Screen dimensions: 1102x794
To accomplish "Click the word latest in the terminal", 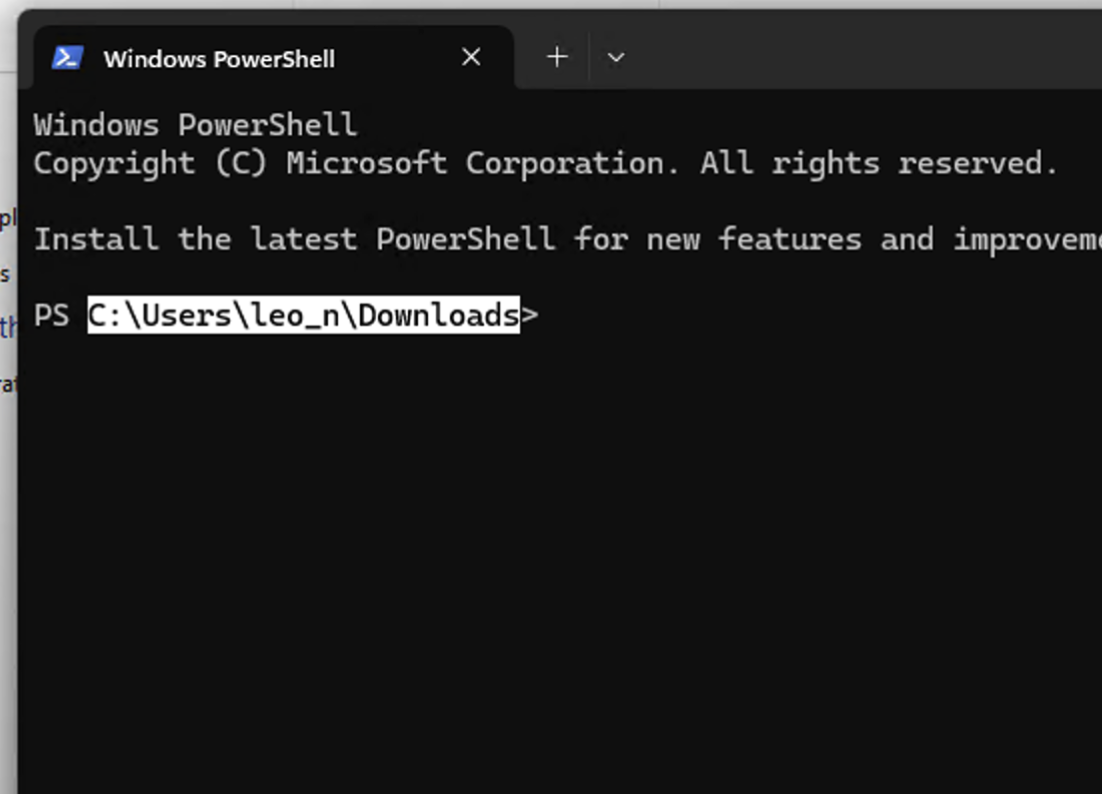I will (x=304, y=240).
